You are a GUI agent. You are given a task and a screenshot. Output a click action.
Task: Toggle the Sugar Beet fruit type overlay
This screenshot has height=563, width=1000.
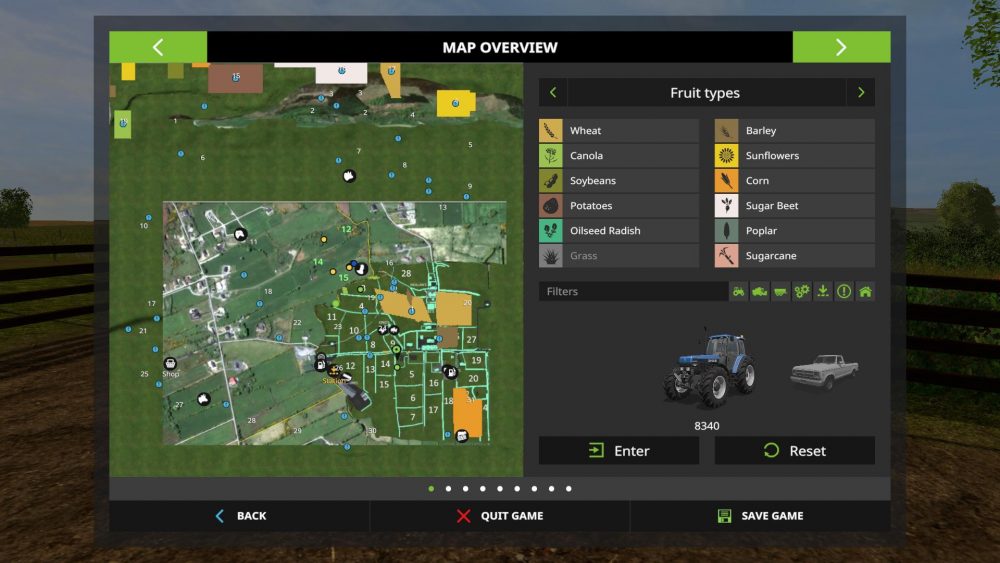[794, 205]
